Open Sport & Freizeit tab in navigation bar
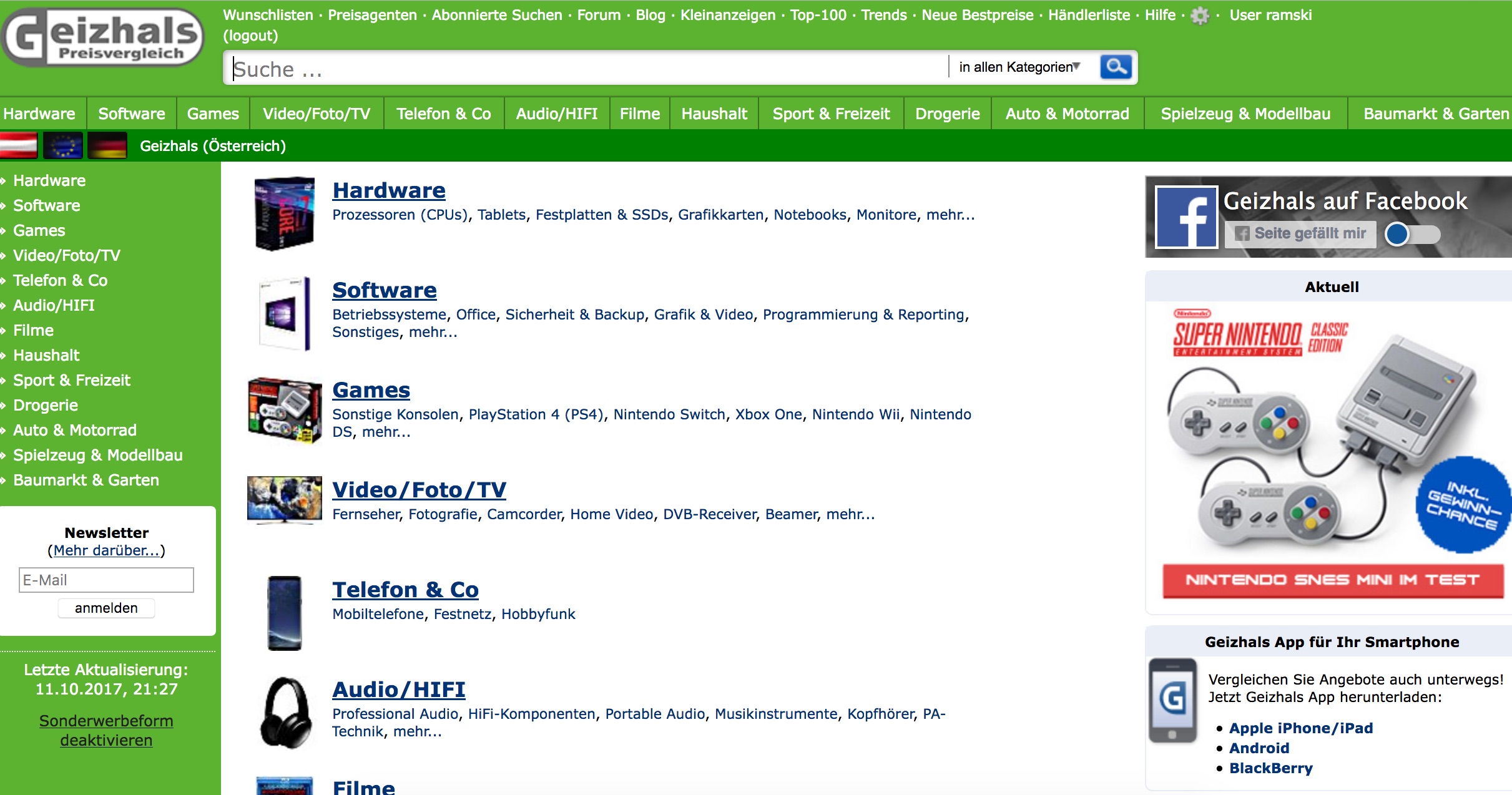1512x795 pixels. click(831, 114)
